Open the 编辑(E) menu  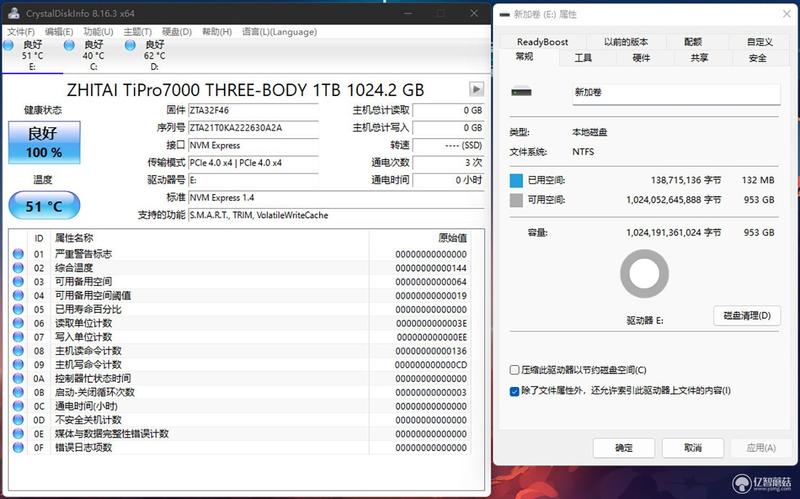pos(59,32)
